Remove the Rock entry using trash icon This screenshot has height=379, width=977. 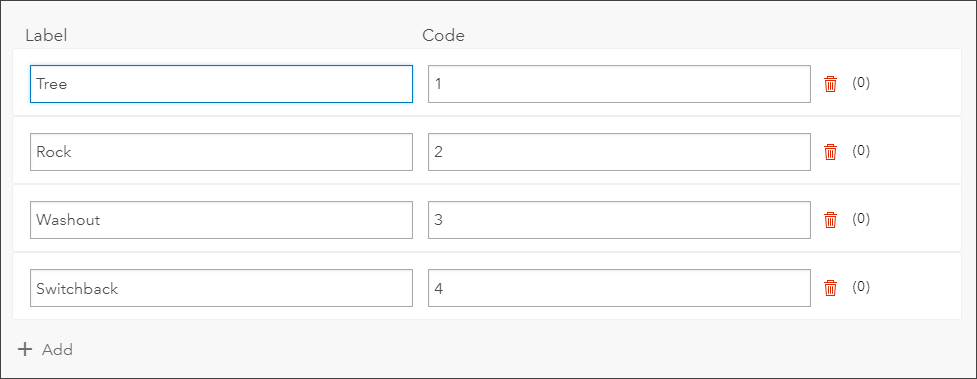830,152
